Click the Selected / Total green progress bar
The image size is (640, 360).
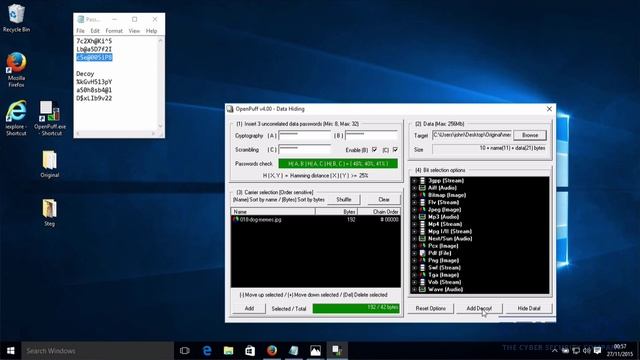[x=356, y=308]
